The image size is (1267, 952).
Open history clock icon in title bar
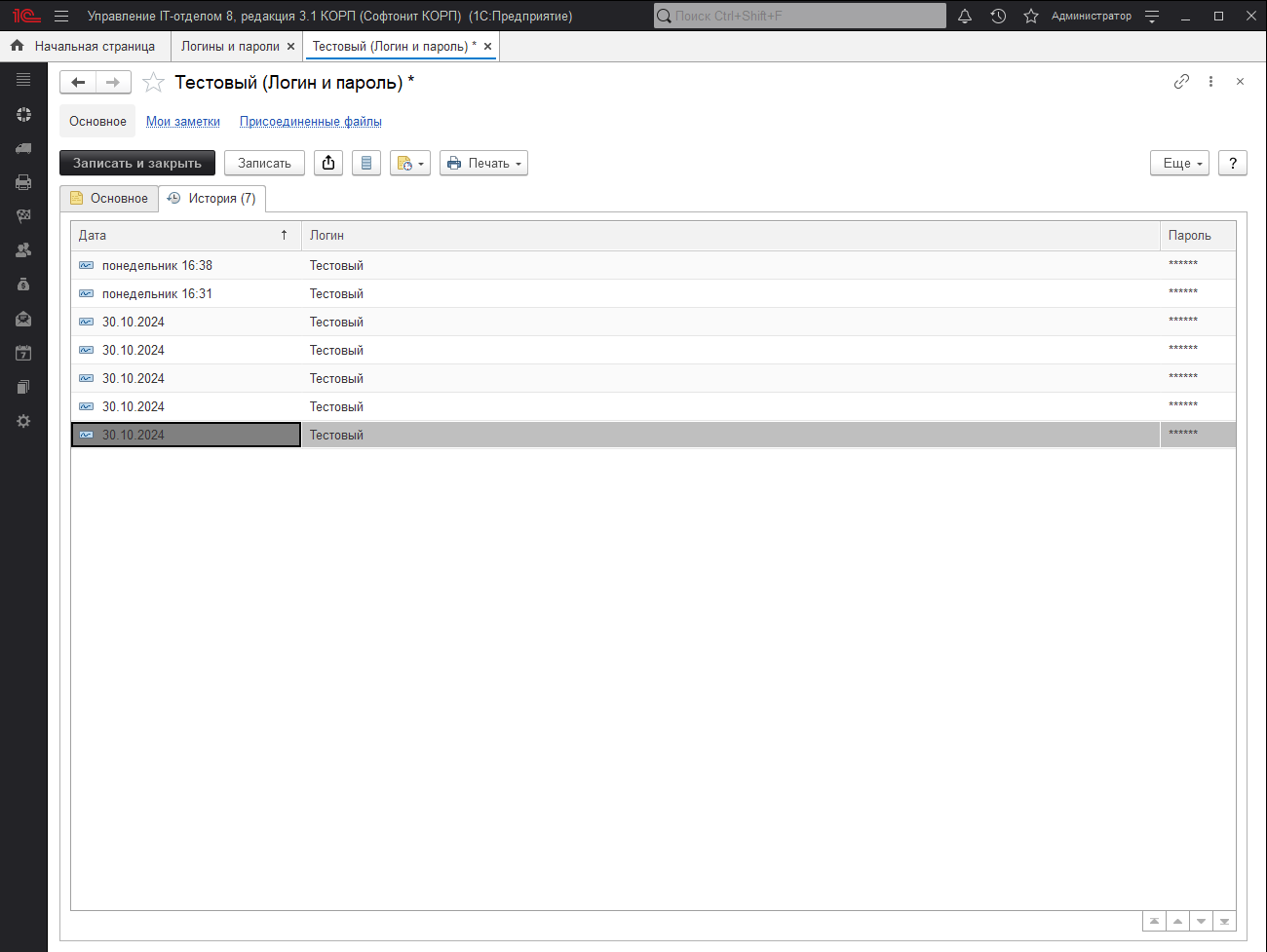(x=998, y=16)
